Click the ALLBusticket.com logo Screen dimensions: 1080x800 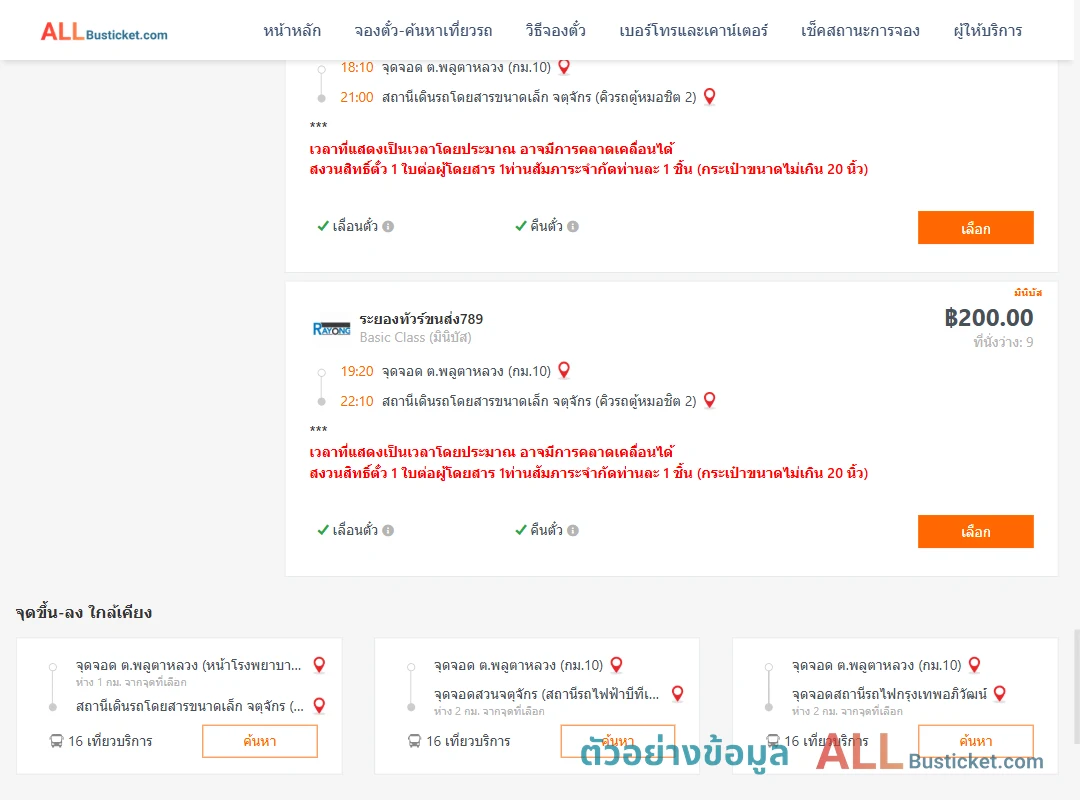[104, 32]
